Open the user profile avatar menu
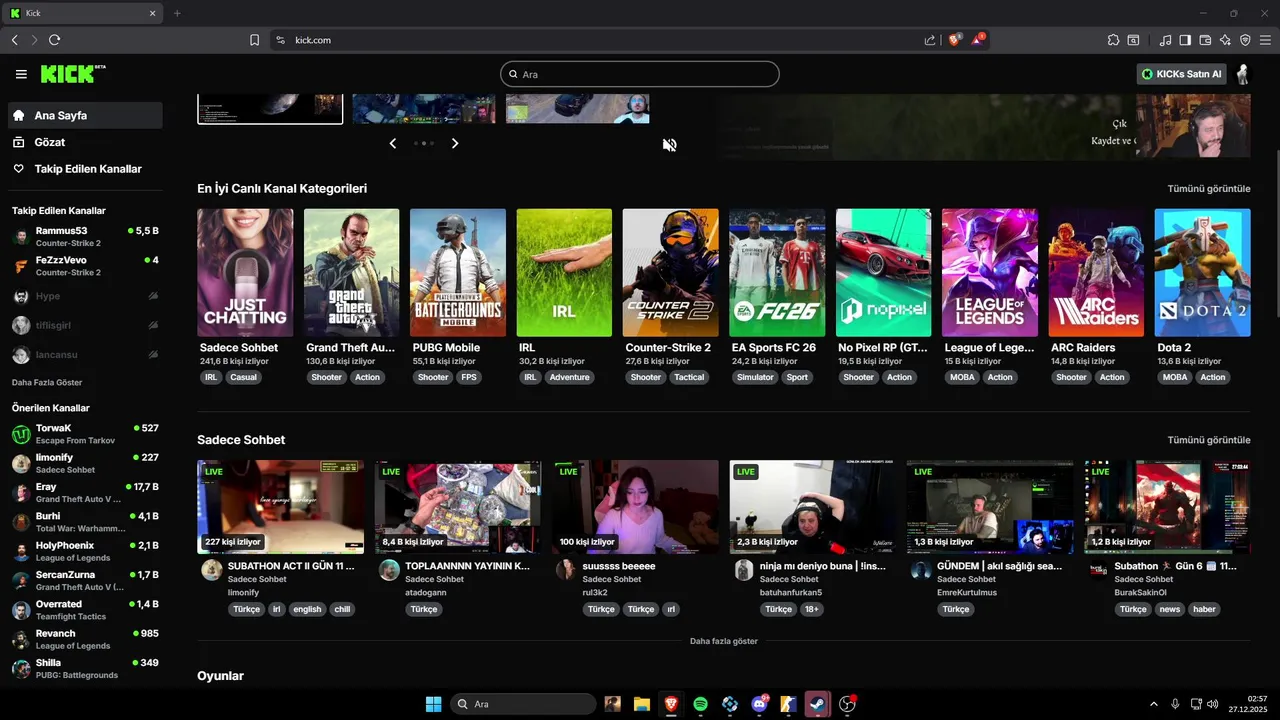Viewport: 1280px width, 720px height. pos(1242,74)
